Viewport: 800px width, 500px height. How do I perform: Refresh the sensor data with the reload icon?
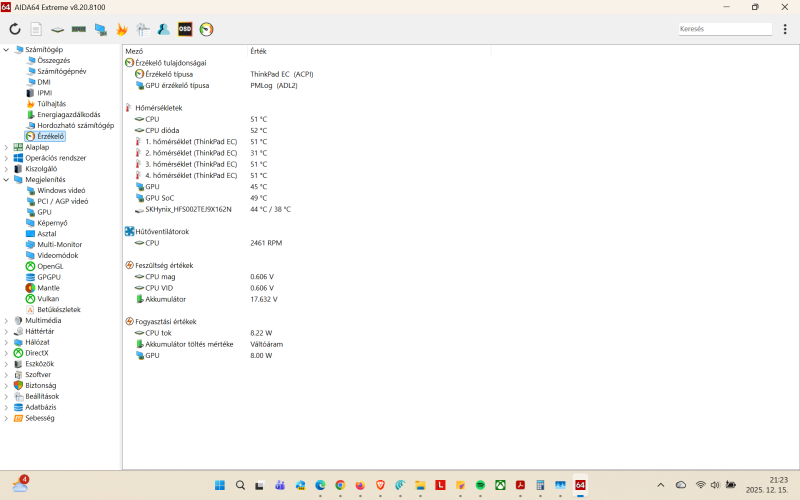click(x=15, y=29)
